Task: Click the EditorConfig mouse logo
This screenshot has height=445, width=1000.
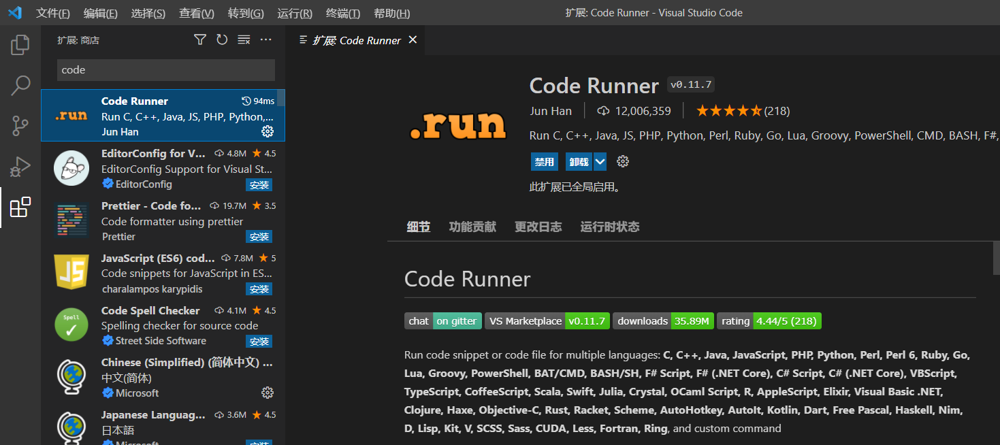Action: click(x=71, y=168)
